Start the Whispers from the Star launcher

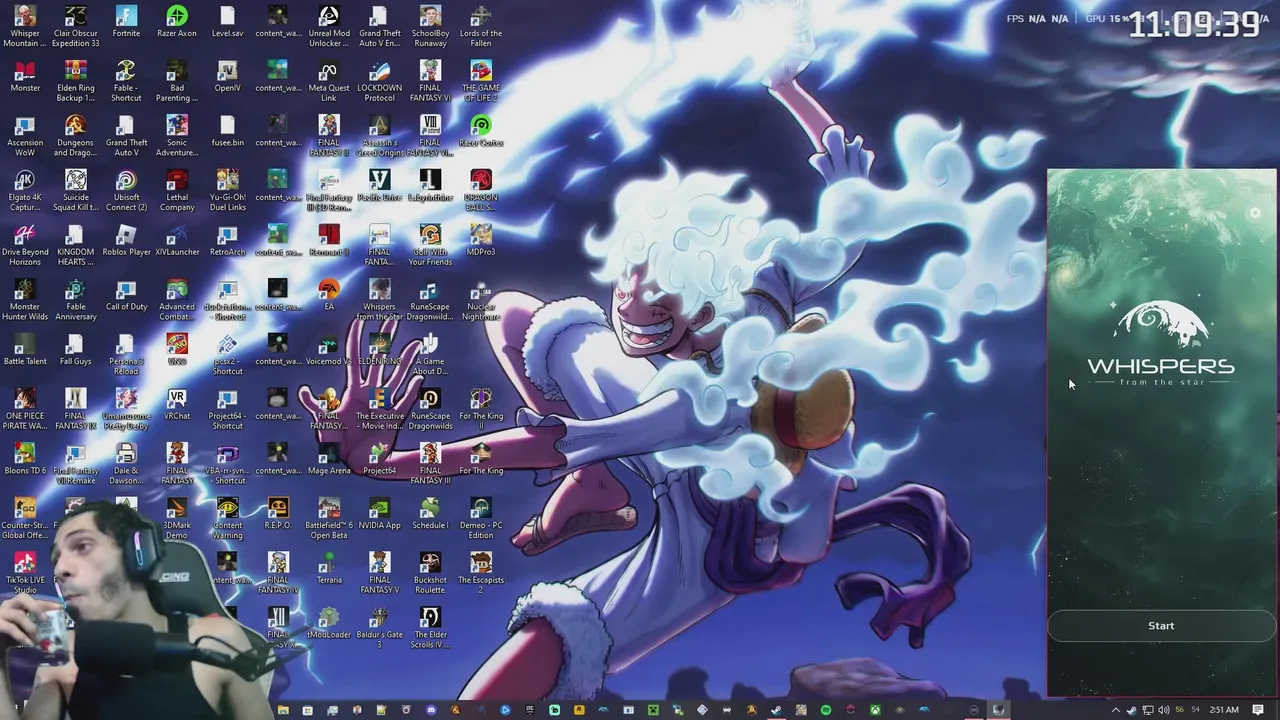tap(1161, 626)
